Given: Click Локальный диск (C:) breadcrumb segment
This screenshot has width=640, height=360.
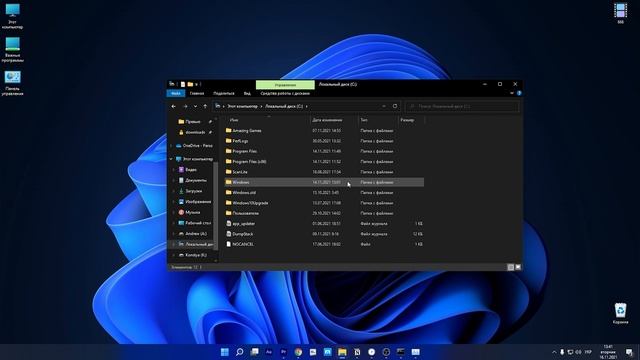Looking at the screenshot, I should (284, 106).
